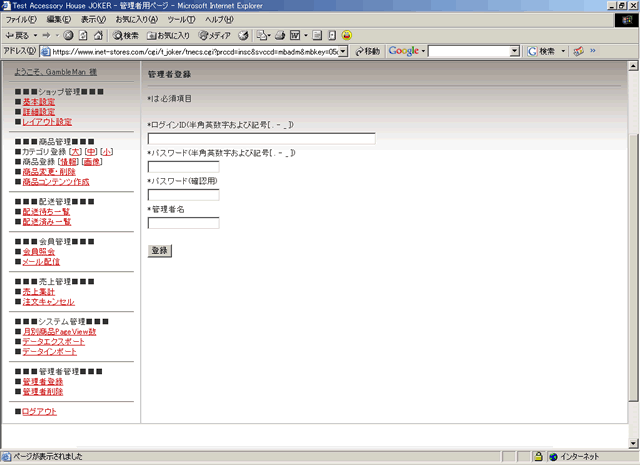Open the Search (検索) toolbar button

click(x=126, y=35)
